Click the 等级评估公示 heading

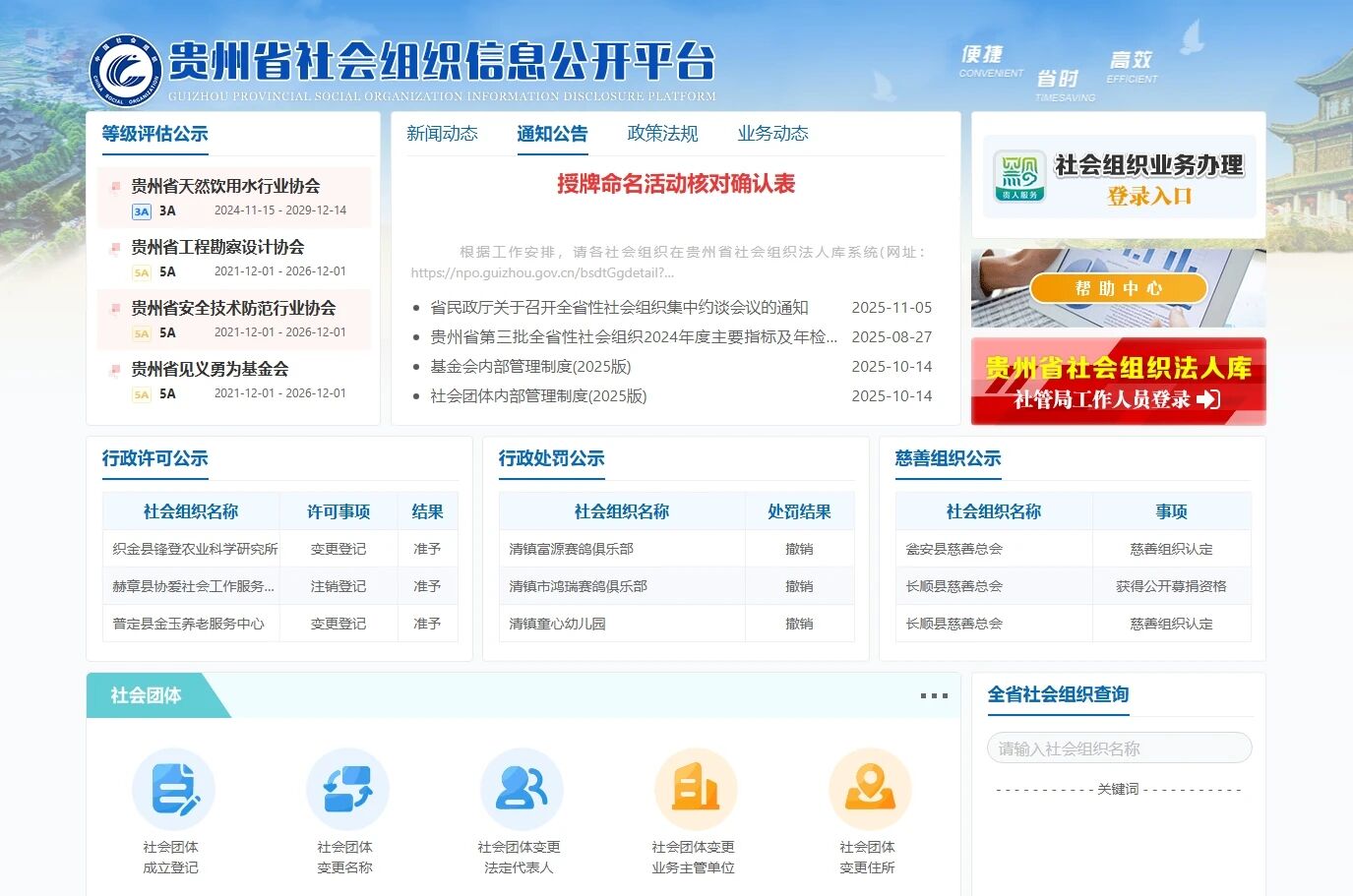pyautogui.click(x=154, y=134)
